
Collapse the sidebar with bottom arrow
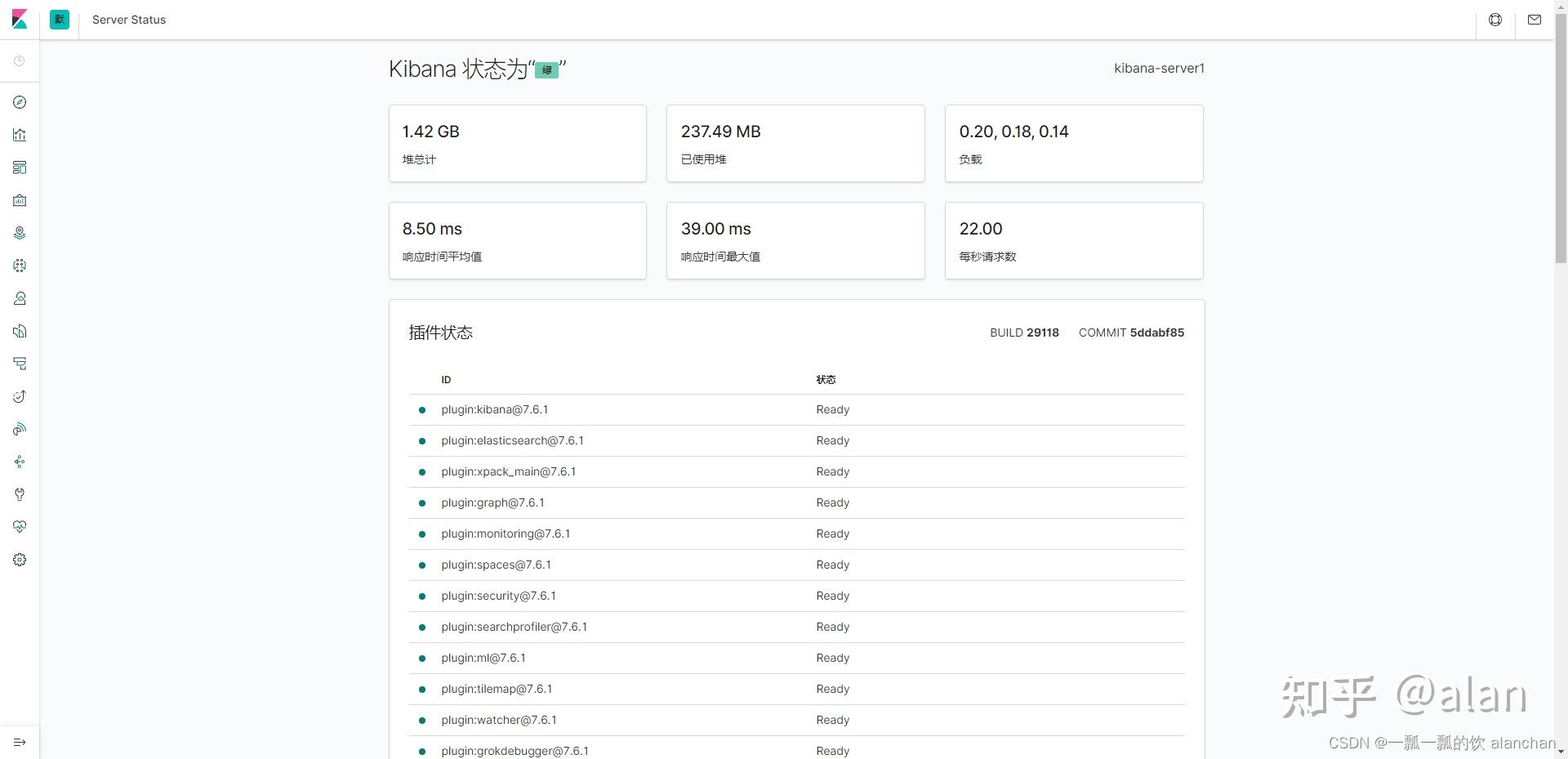click(19, 743)
